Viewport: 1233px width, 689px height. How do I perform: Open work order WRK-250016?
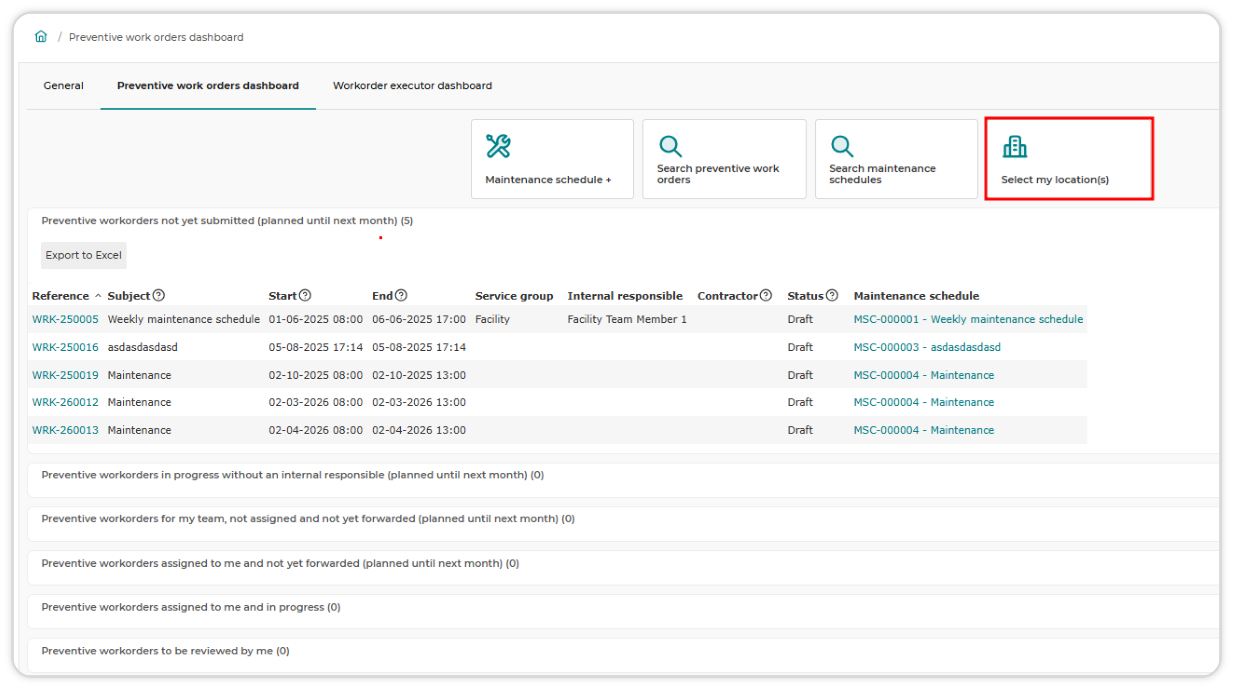pos(65,347)
